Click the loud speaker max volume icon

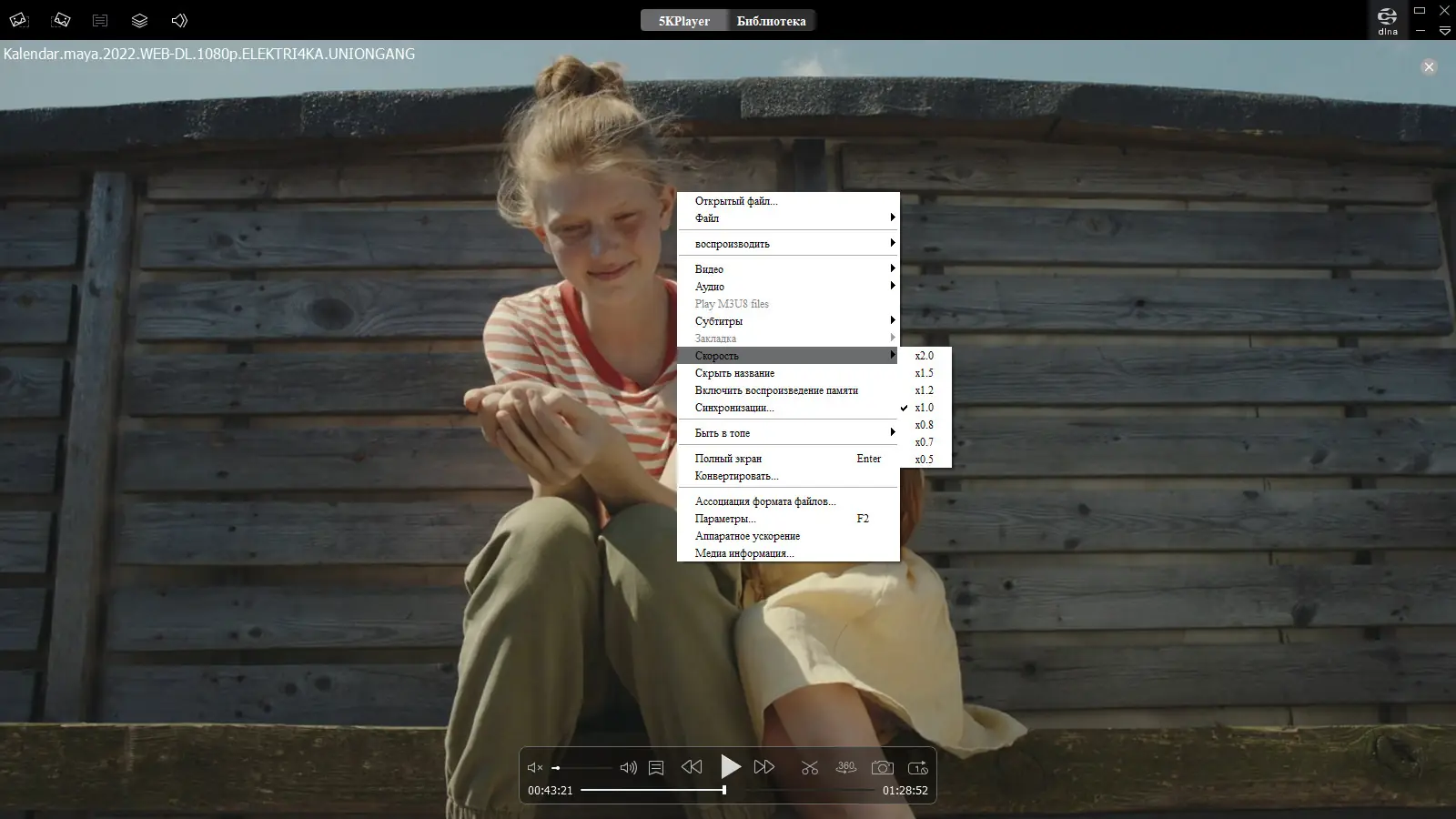click(628, 768)
